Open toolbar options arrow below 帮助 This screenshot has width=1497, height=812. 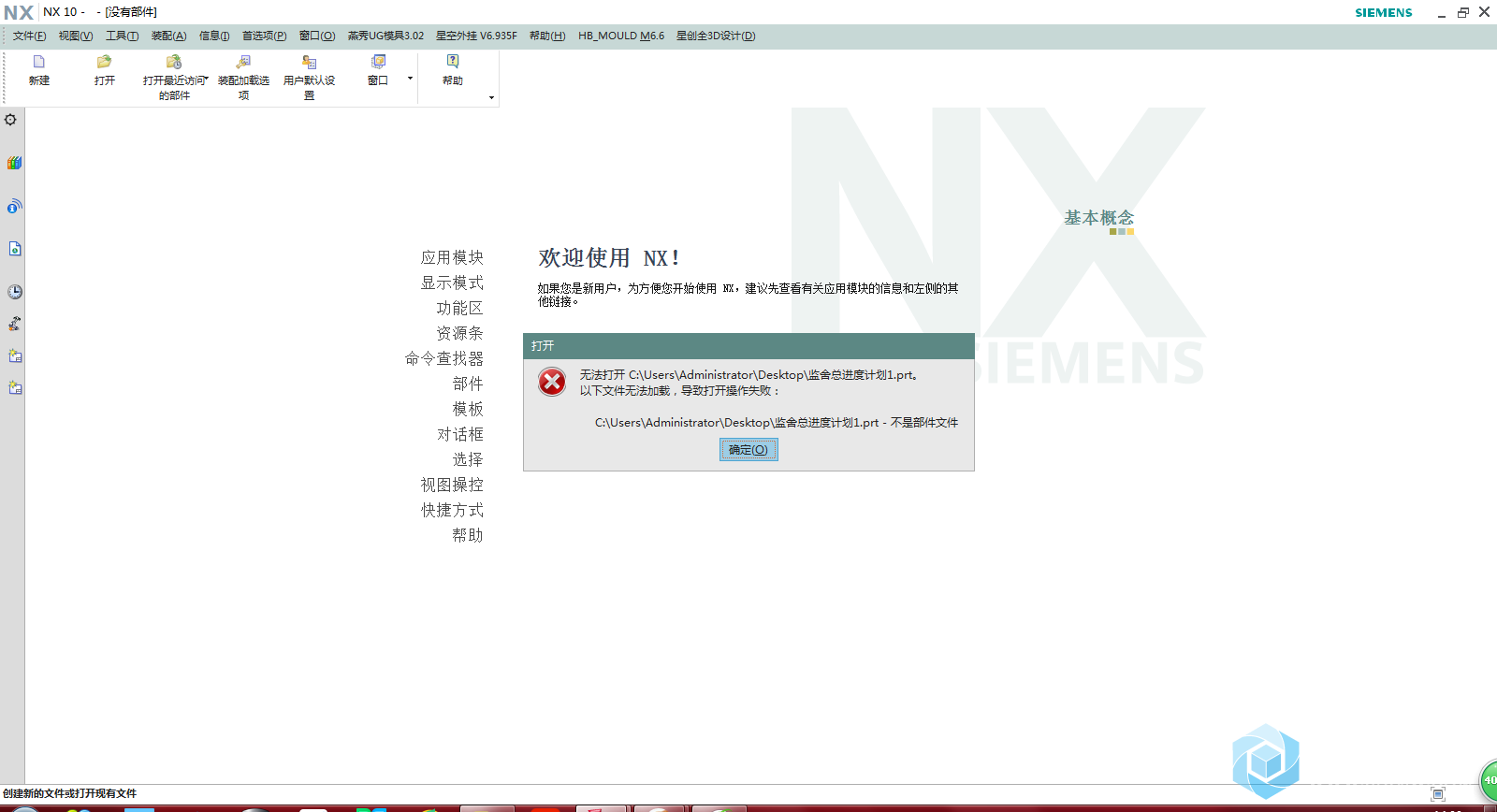tap(491, 97)
